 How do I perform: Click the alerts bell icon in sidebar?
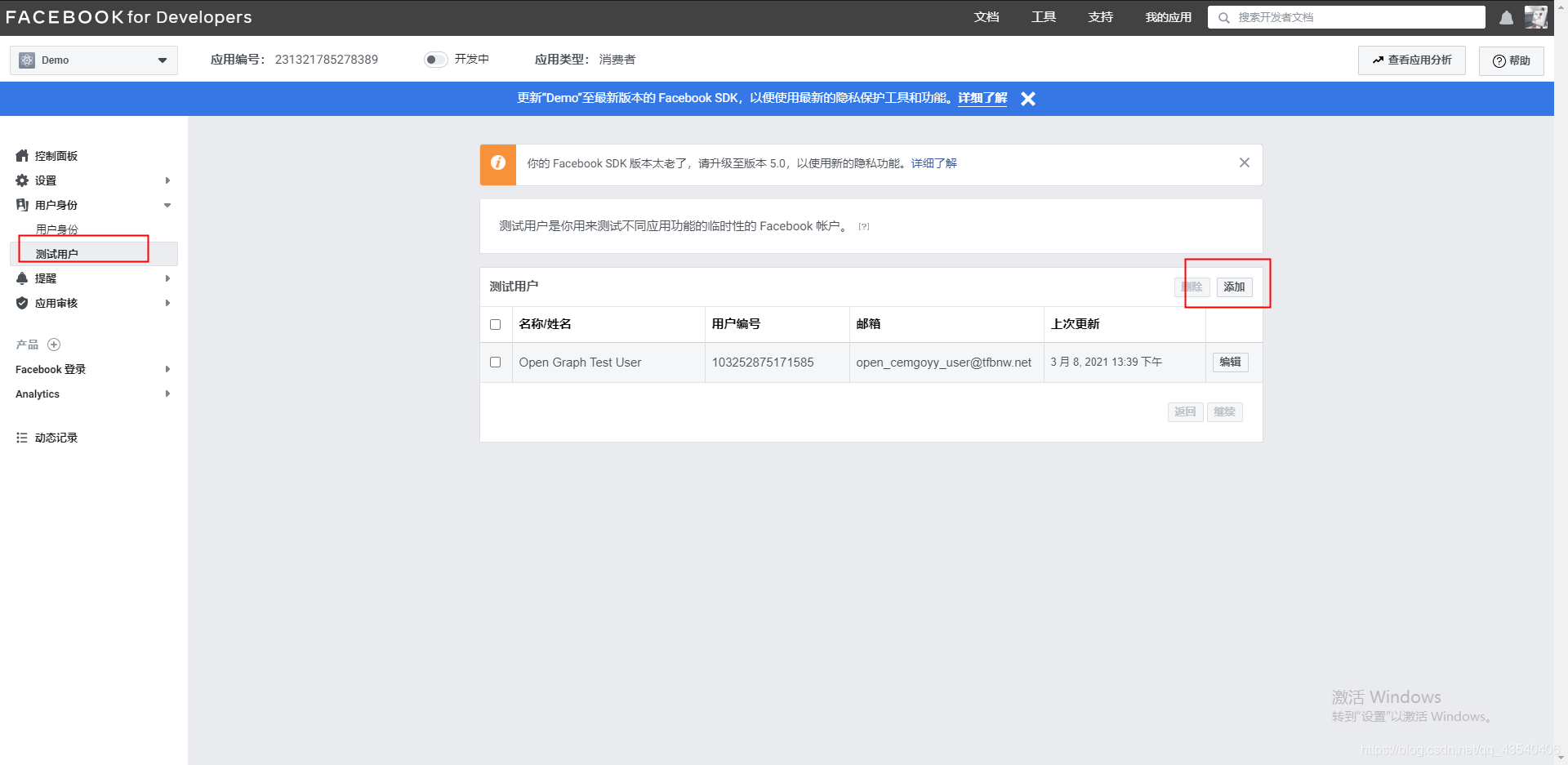(22, 278)
